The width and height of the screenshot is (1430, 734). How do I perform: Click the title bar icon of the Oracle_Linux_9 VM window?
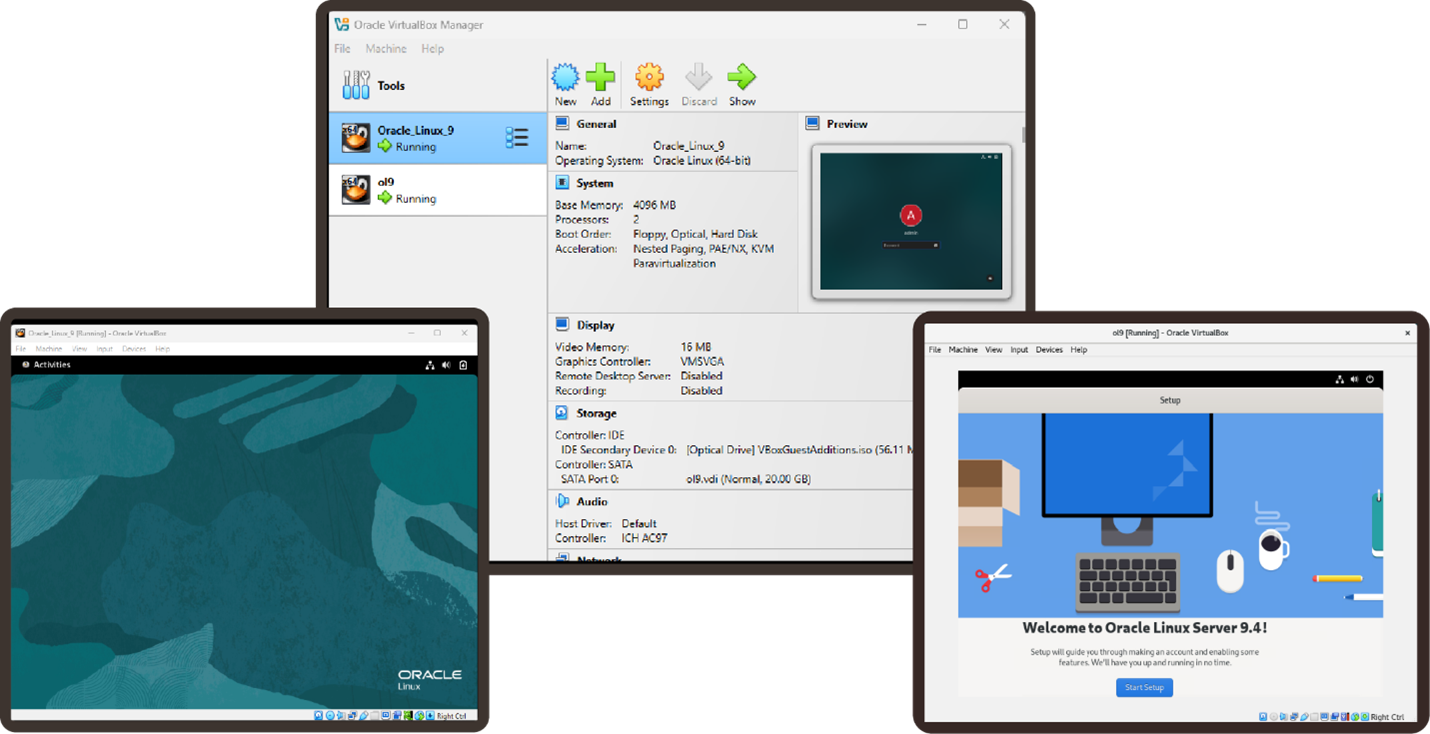coord(20,333)
